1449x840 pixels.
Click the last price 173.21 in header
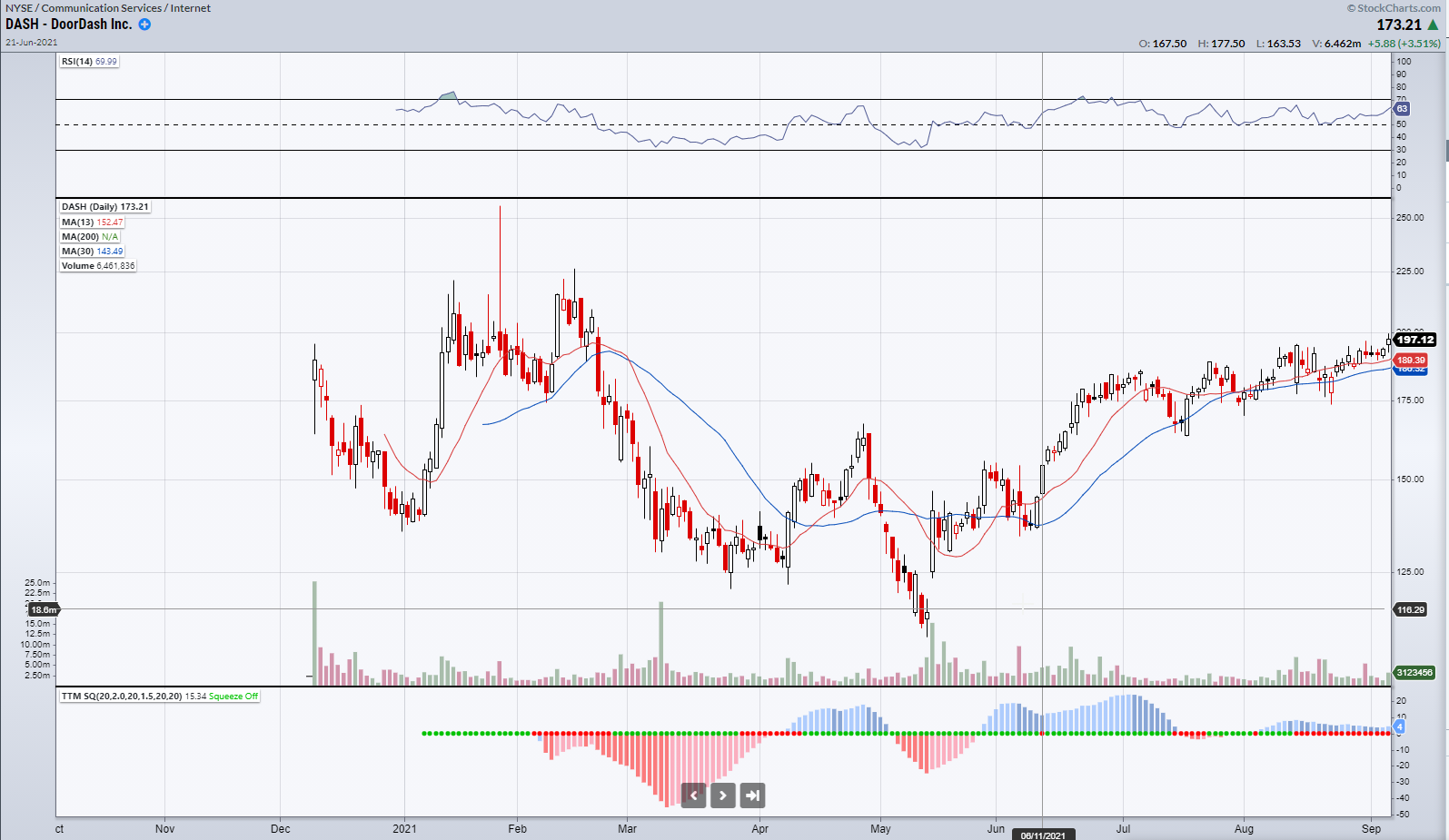pyautogui.click(x=1399, y=25)
